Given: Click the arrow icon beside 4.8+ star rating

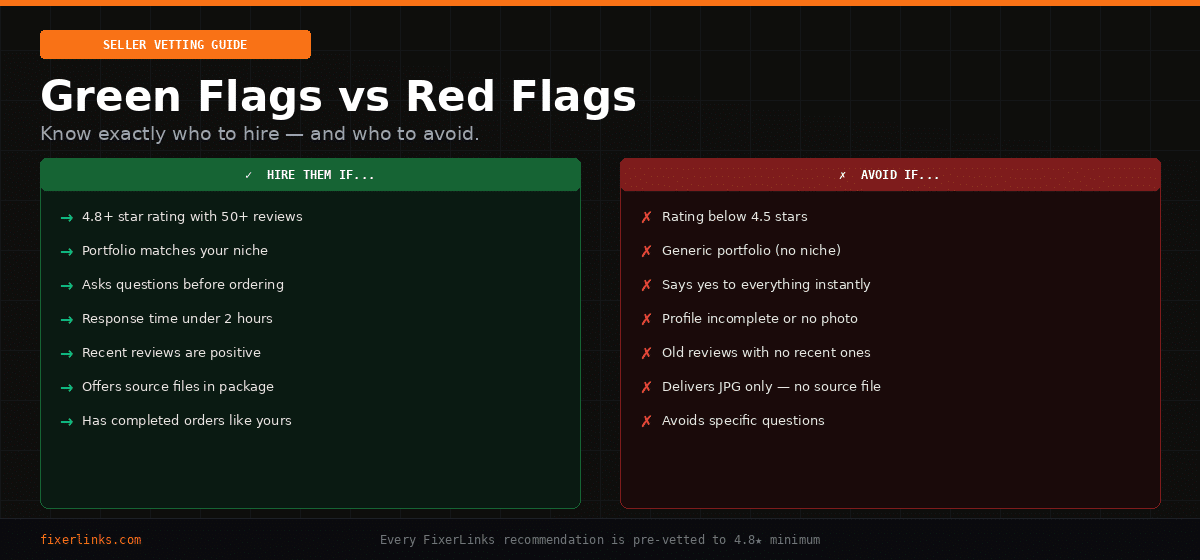Looking at the screenshot, I should click(x=66, y=218).
